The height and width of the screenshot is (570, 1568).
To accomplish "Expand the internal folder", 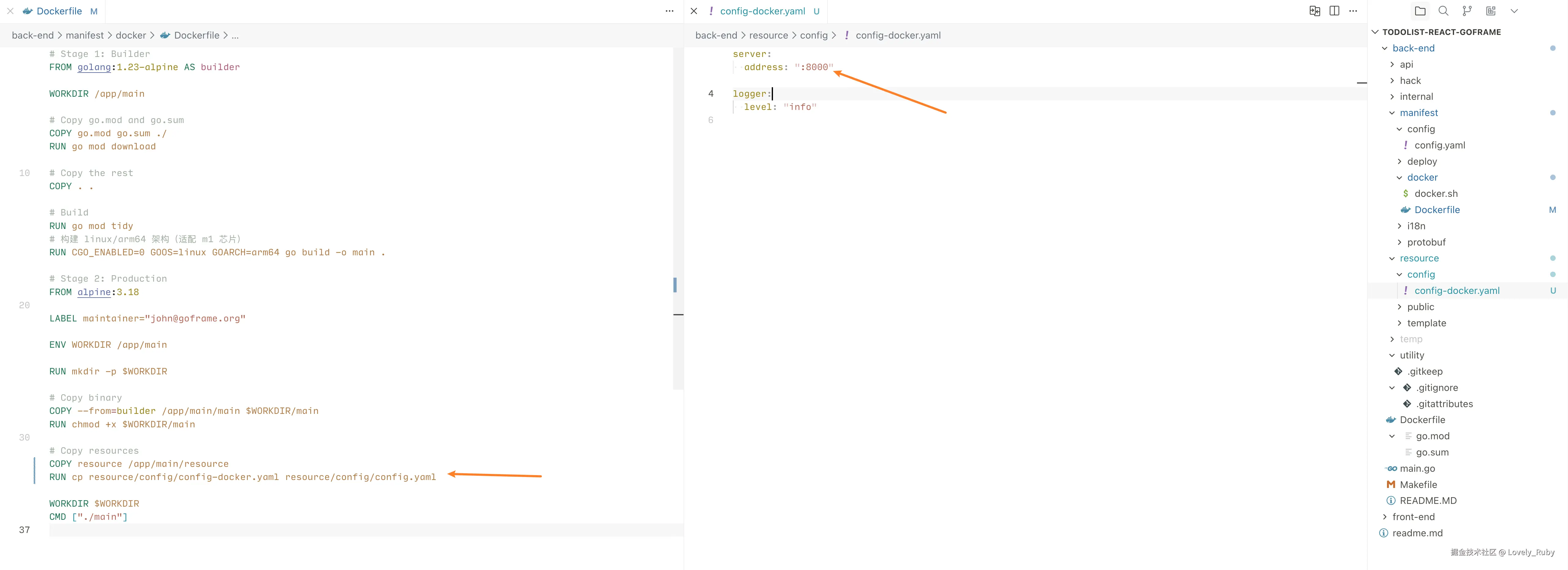I will (1392, 96).
